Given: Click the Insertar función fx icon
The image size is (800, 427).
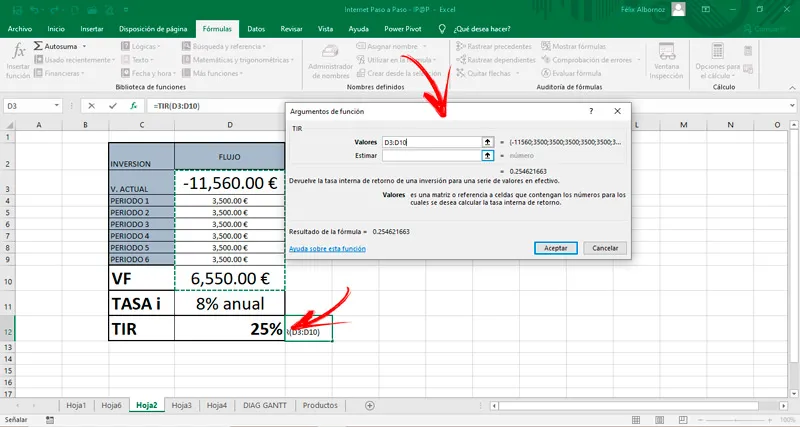Looking at the screenshot, I should pyautogui.click(x=19, y=52).
